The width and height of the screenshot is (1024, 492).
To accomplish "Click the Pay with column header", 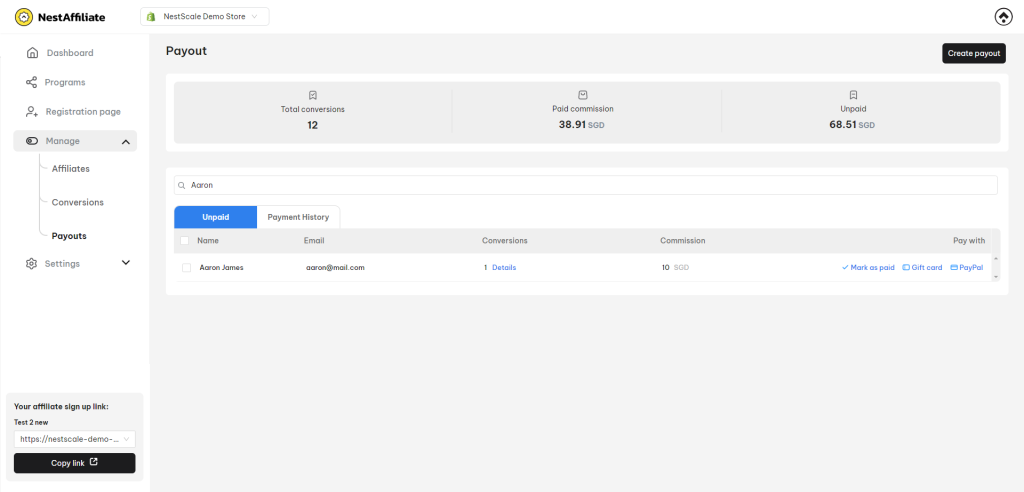I will point(969,240).
